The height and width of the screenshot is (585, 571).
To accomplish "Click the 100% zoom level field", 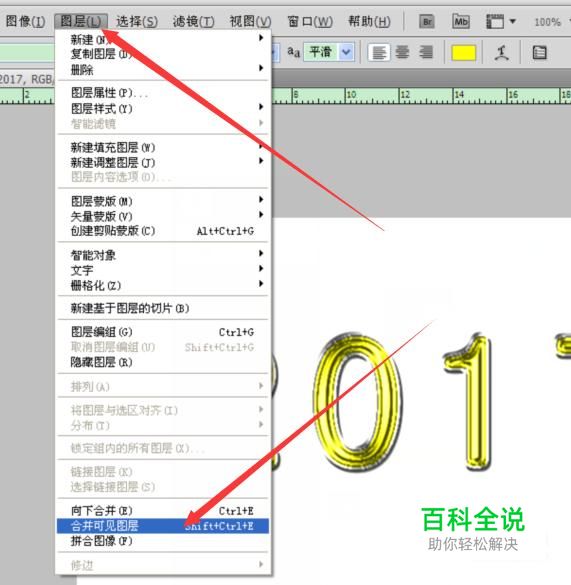I will tap(547, 22).
